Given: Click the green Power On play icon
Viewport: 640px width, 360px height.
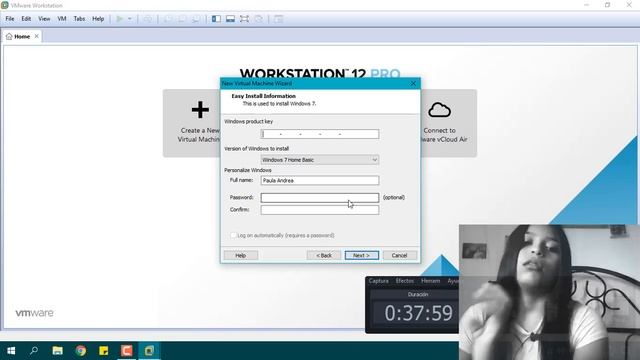Looking at the screenshot, I should tap(120, 19).
